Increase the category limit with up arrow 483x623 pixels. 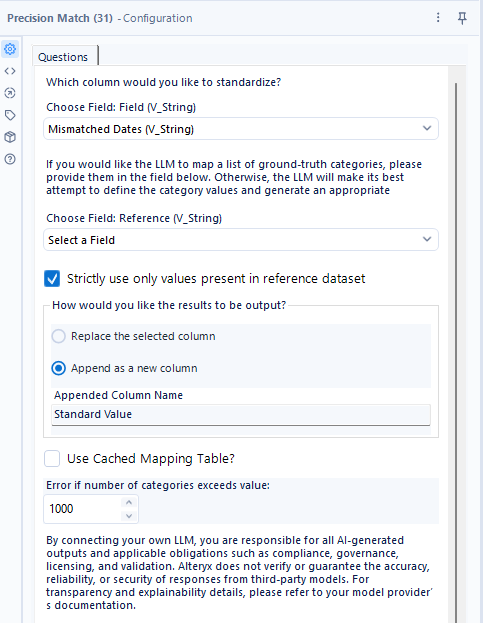click(x=129, y=502)
